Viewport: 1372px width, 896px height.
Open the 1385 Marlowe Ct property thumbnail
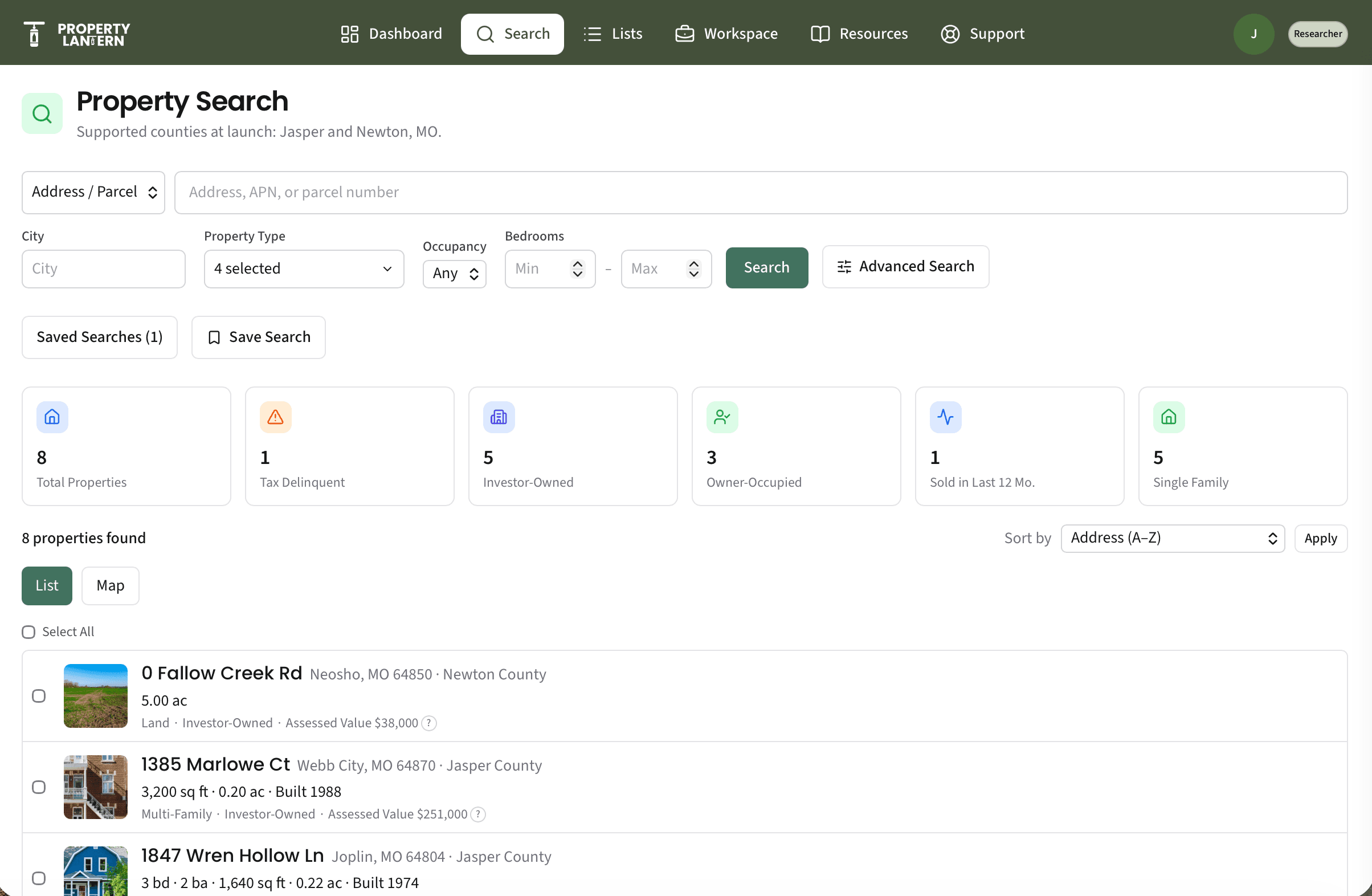point(96,787)
